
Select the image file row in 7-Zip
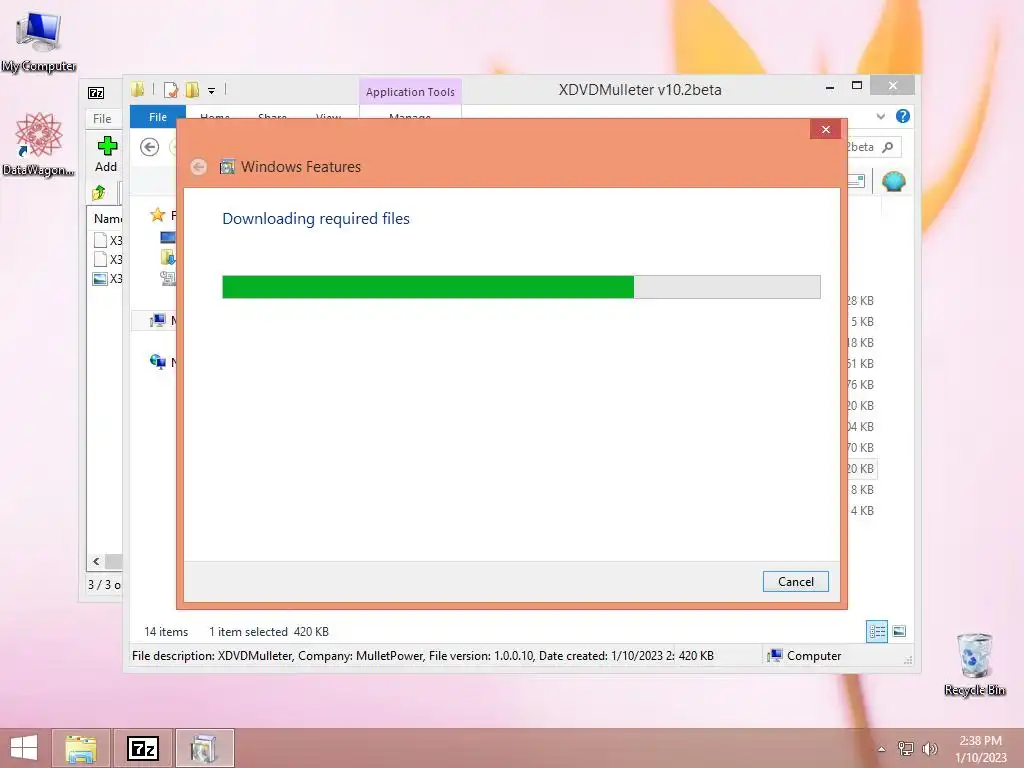(107, 279)
